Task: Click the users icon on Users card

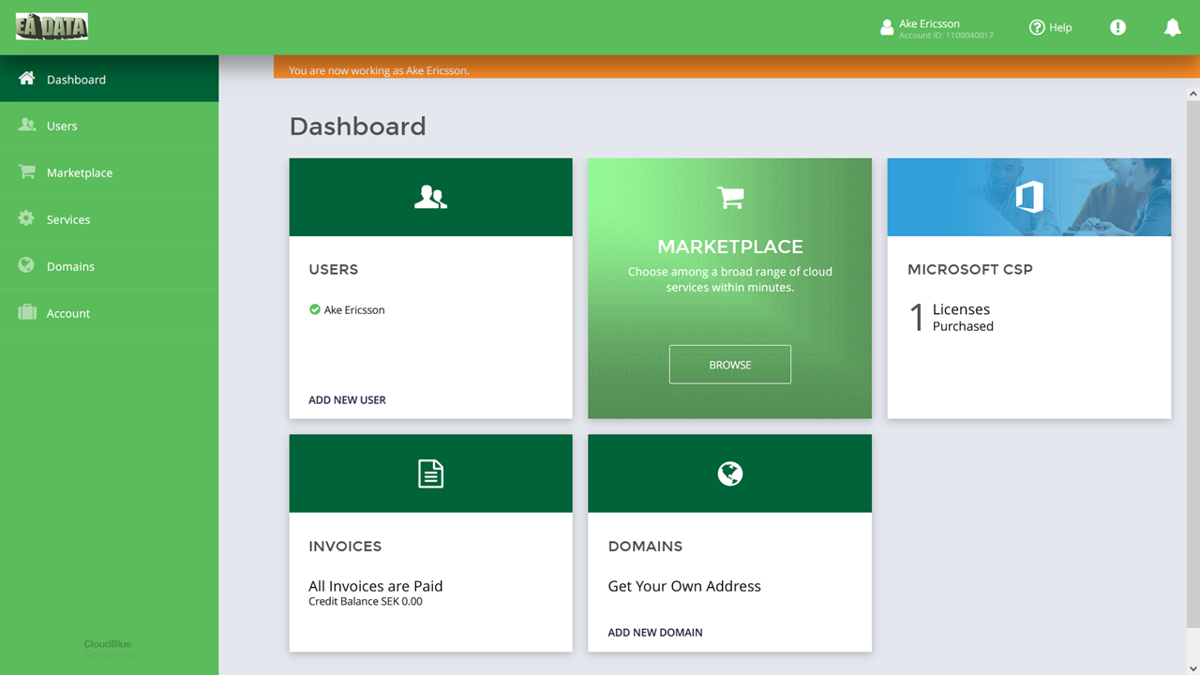Action: pyautogui.click(x=430, y=197)
